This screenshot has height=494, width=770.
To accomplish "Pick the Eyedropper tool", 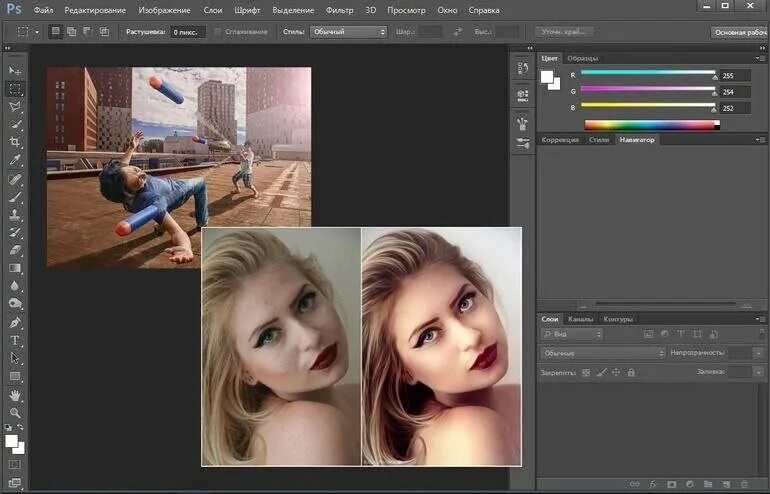I will pos(15,160).
